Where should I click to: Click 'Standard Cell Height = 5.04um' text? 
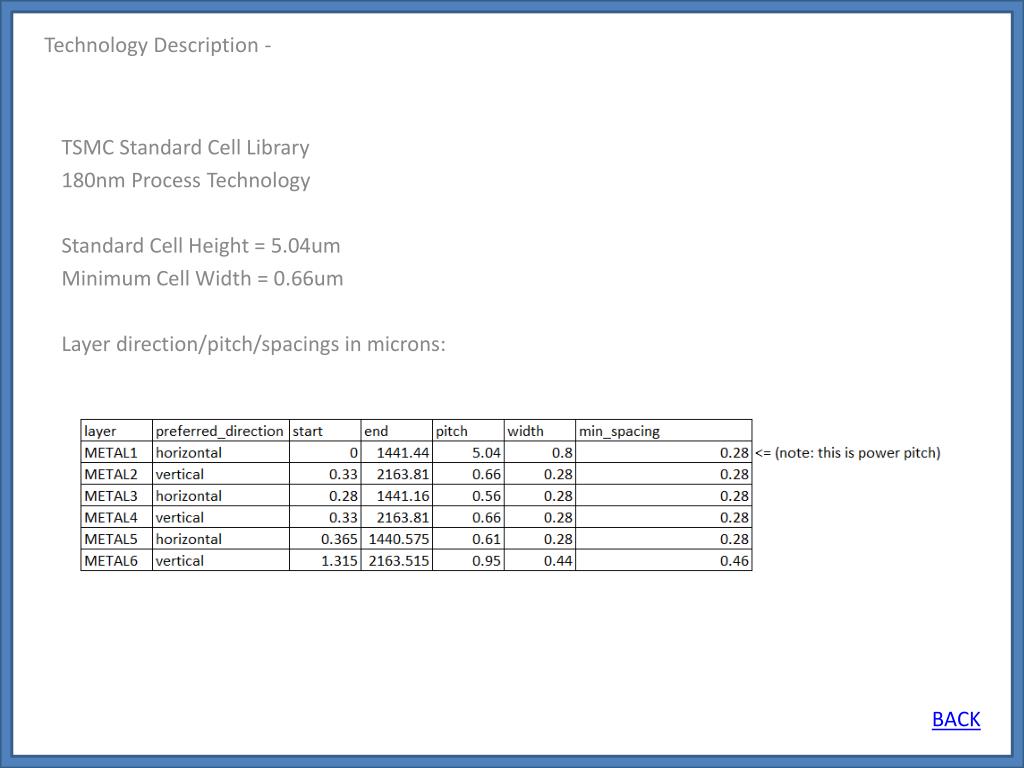point(200,246)
